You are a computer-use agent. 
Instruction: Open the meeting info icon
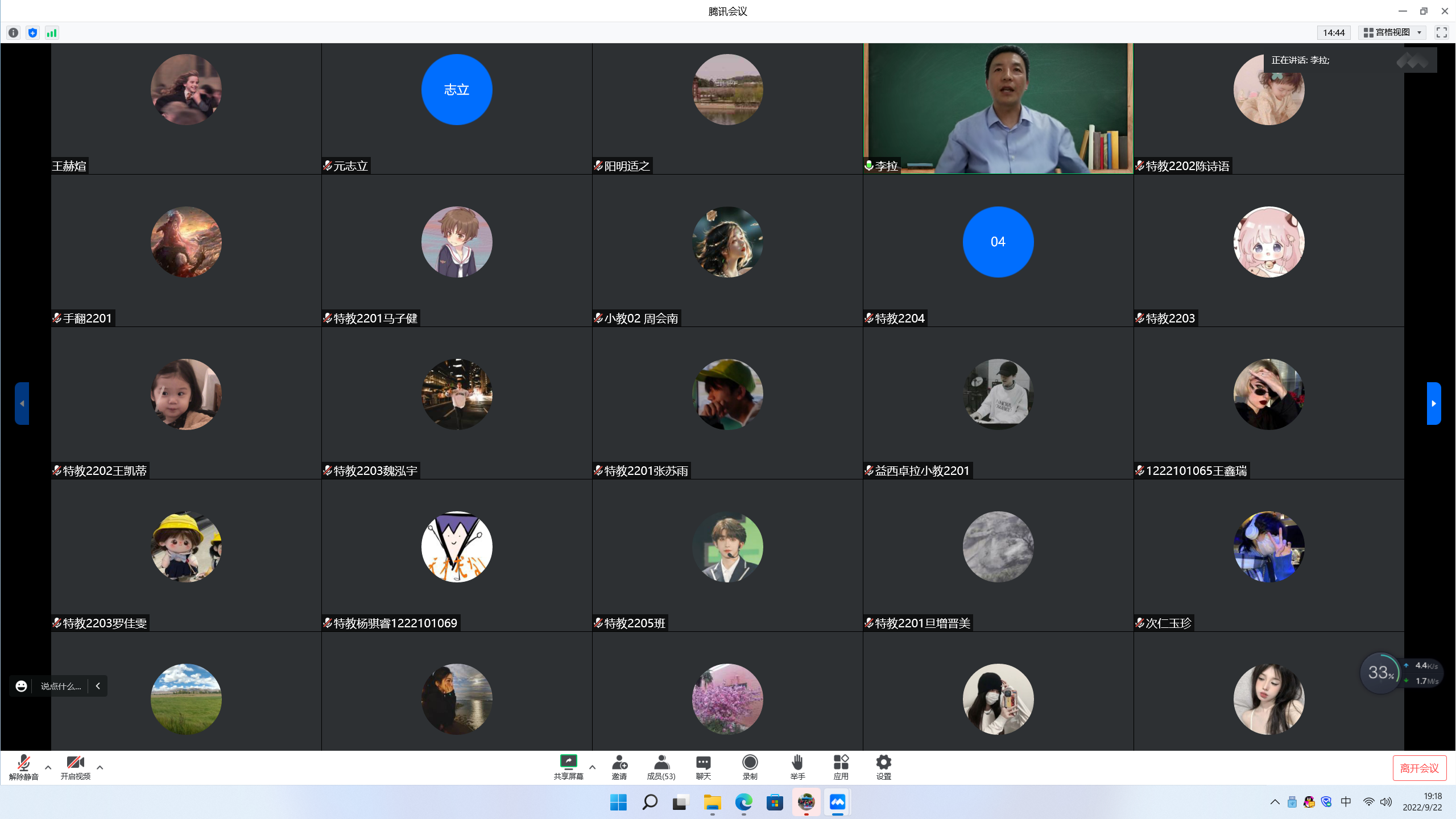click(14, 33)
